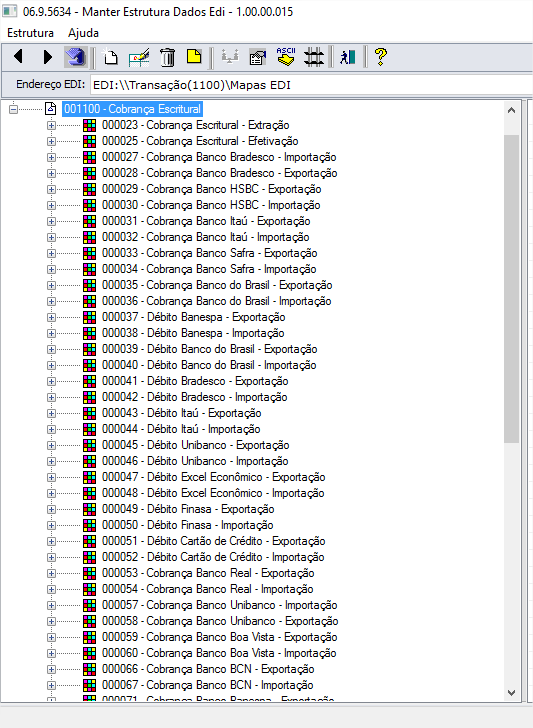This screenshot has width=533, height=728.
Task: Click the ASCII toolbar icon
Action: pos(286,57)
